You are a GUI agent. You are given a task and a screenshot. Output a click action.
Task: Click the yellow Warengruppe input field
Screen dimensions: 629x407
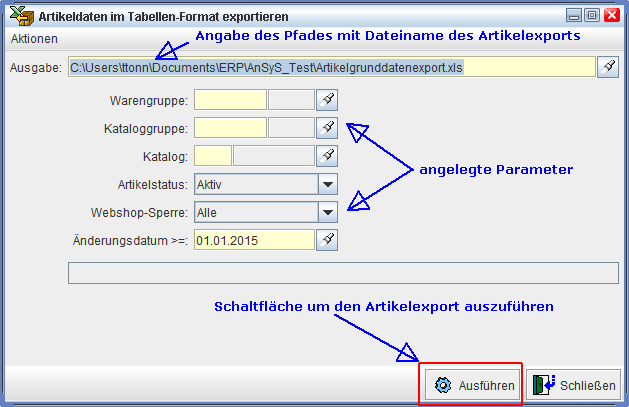[x=230, y=99]
